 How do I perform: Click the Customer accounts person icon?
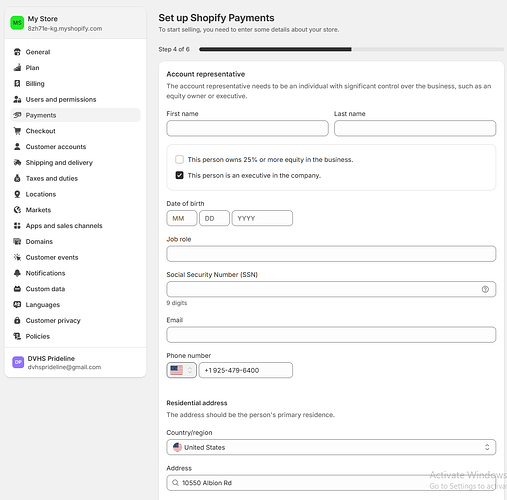17,147
